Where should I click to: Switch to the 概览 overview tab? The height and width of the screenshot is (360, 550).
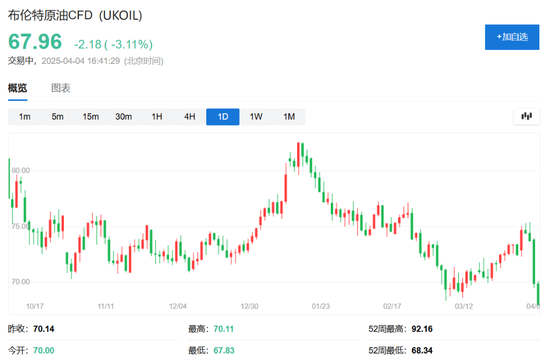click(18, 88)
